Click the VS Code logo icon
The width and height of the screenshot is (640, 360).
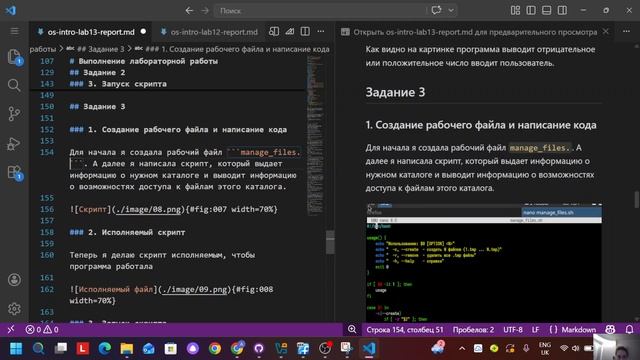point(11,10)
